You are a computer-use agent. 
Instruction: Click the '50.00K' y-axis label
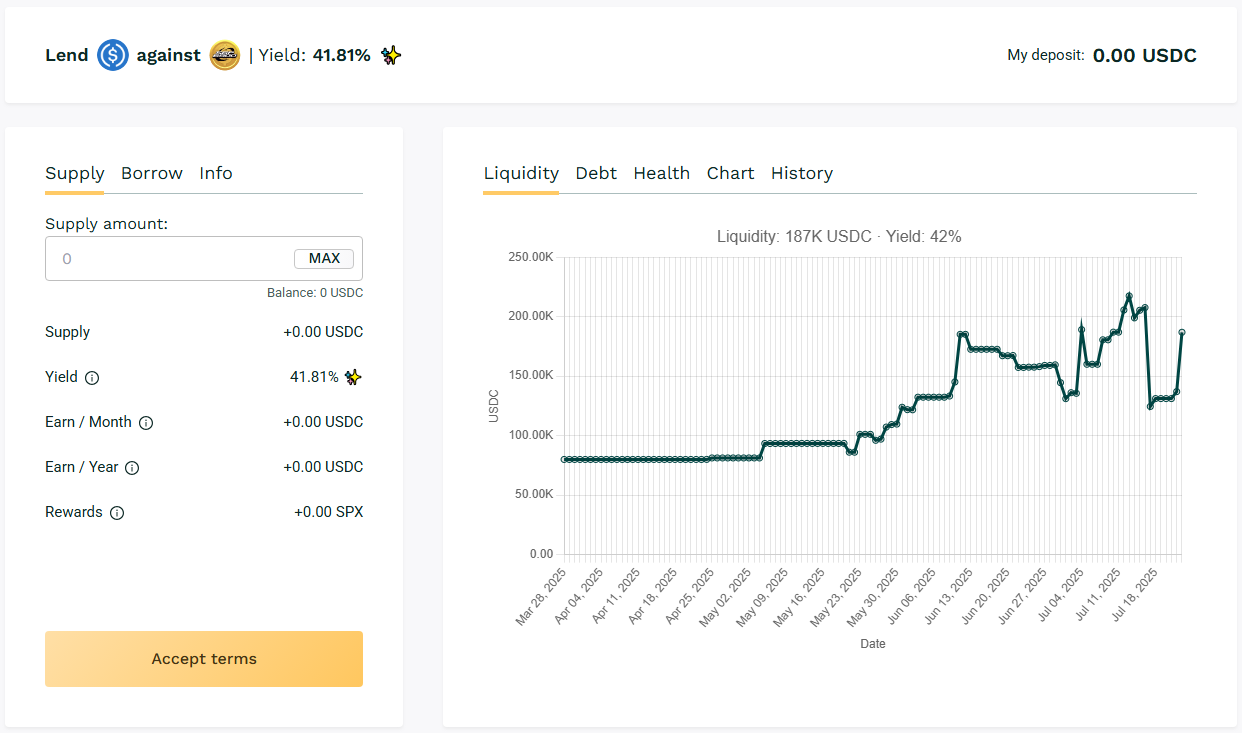tap(534, 494)
